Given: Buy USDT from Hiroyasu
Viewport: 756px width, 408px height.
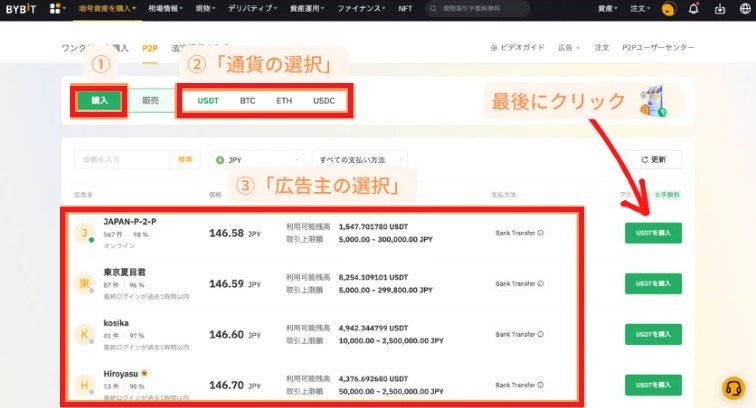Looking at the screenshot, I should coord(653,385).
